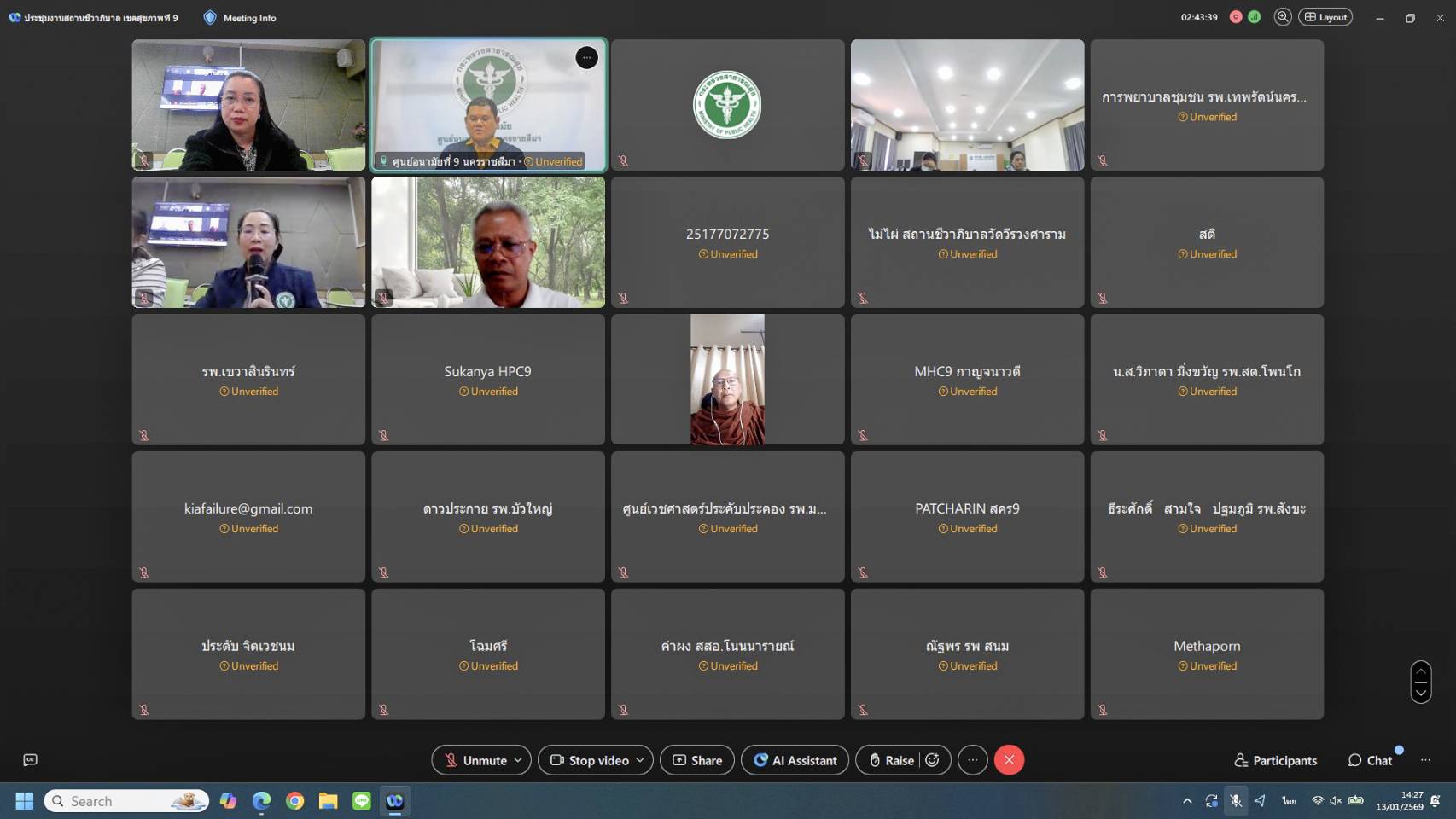Click the AI Assistant button
Viewport: 1456px width, 819px height.
(795, 760)
